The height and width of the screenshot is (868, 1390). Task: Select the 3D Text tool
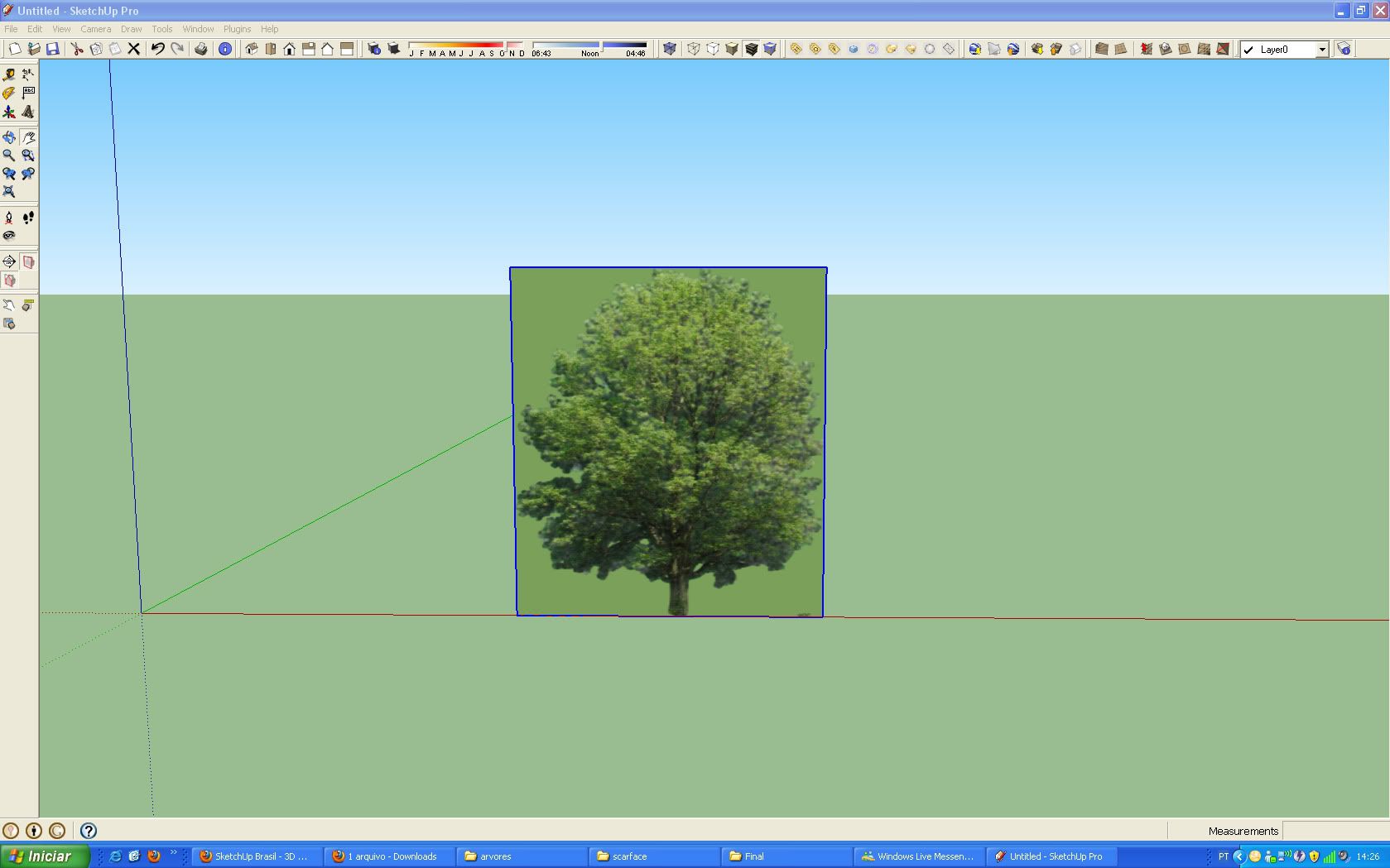(x=28, y=112)
